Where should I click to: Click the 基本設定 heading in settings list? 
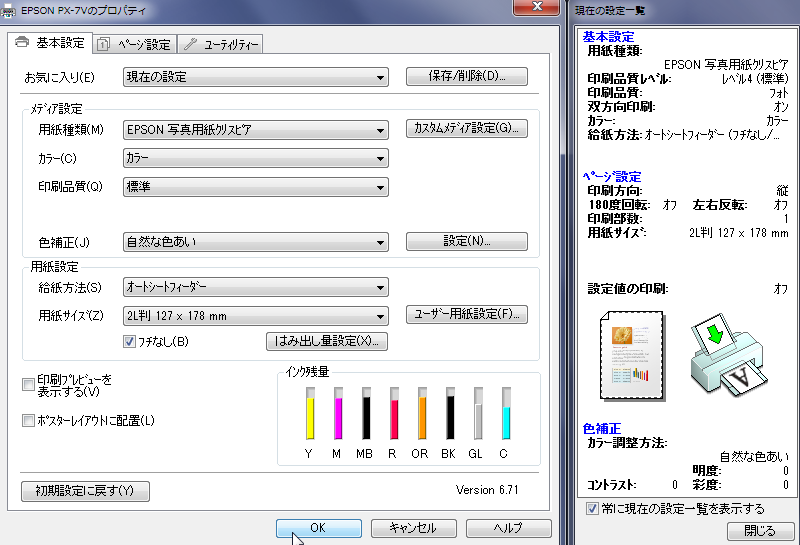(608, 37)
